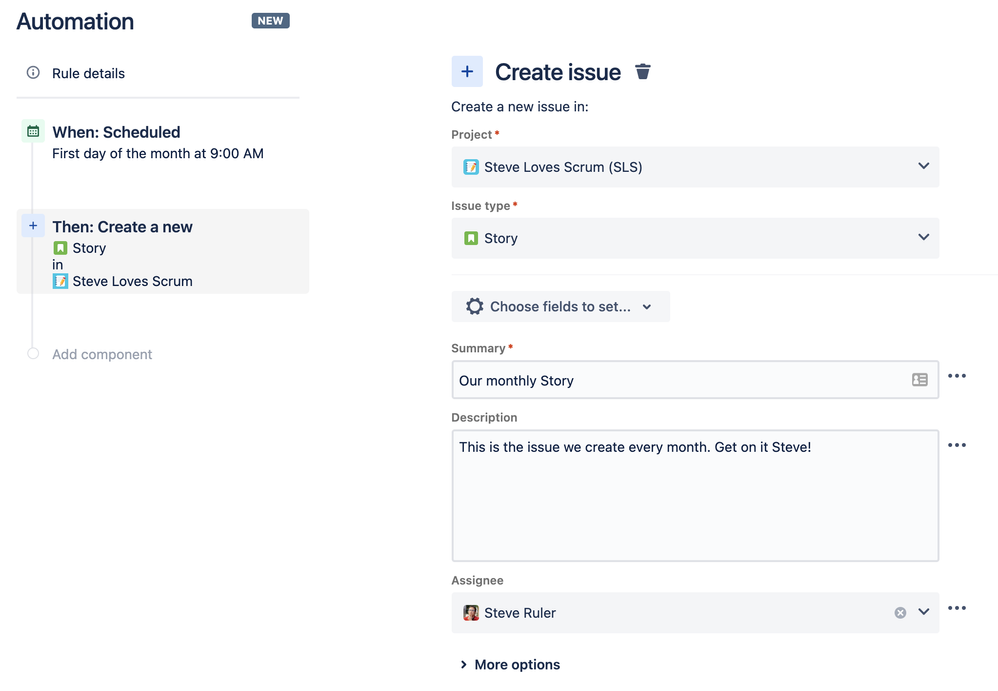Screen dimensions: 998x691
Task: Open the three-dot menu beside Assignee
Action: tap(957, 608)
